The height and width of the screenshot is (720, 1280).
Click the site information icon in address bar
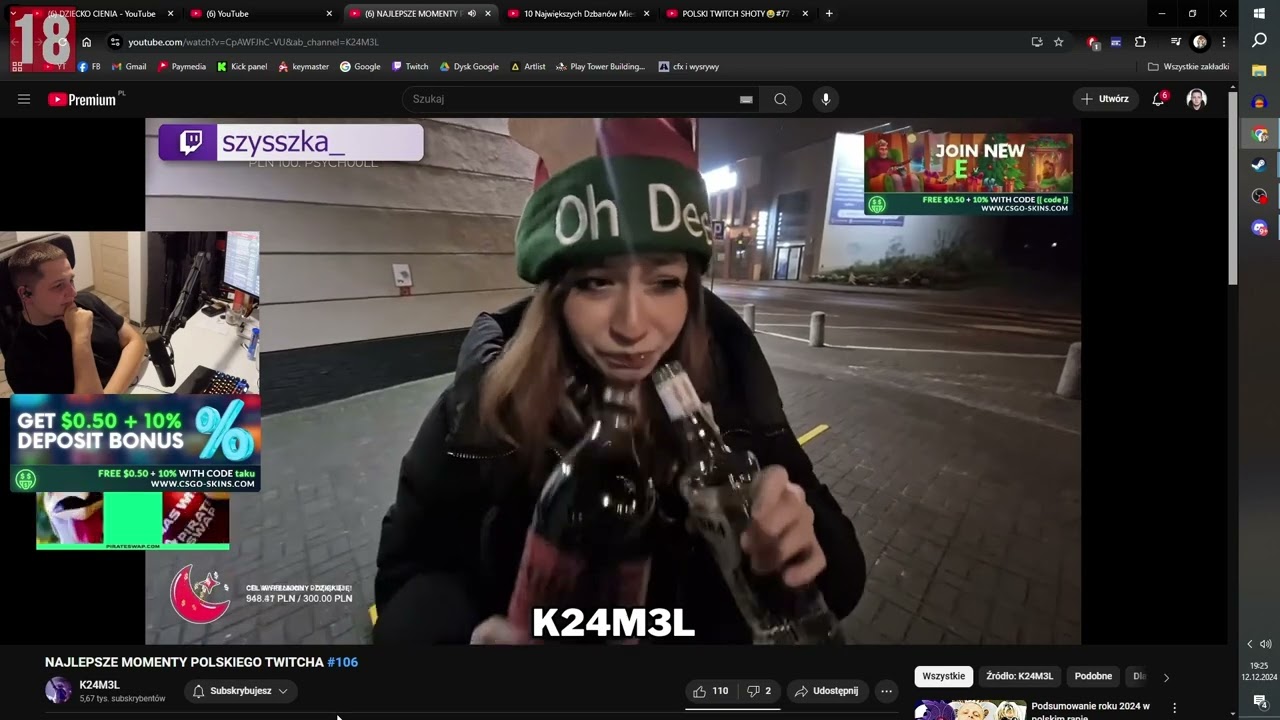tap(115, 42)
